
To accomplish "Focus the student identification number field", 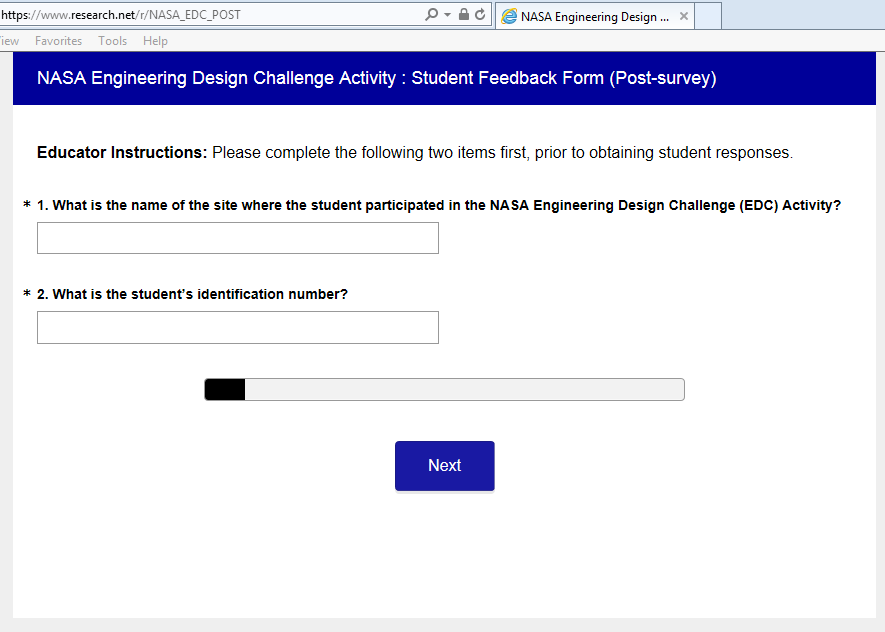I will click(238, 327).
